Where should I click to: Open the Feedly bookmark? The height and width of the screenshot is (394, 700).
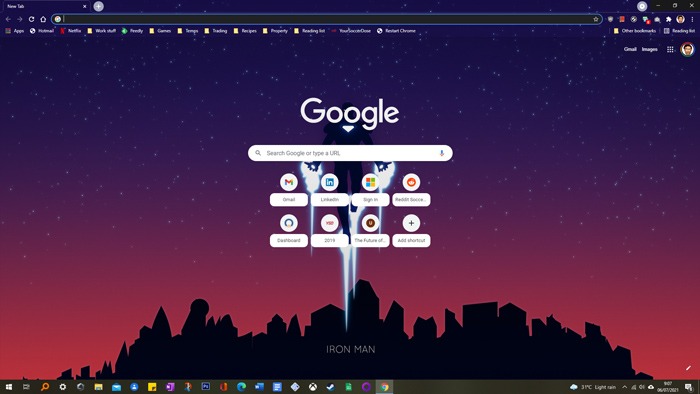tap(132, 31)
